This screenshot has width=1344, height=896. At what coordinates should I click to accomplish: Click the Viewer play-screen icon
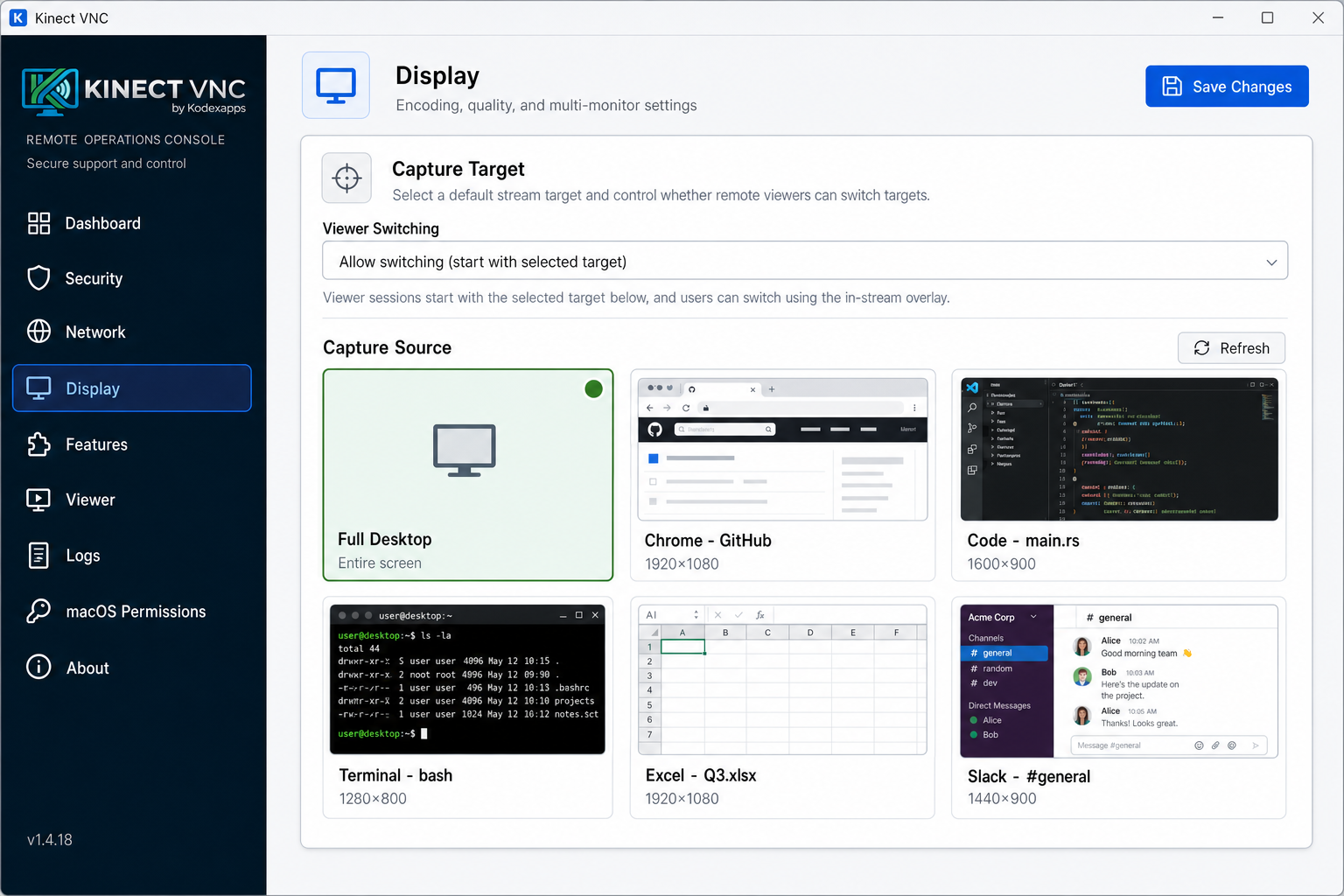[38, 500]
